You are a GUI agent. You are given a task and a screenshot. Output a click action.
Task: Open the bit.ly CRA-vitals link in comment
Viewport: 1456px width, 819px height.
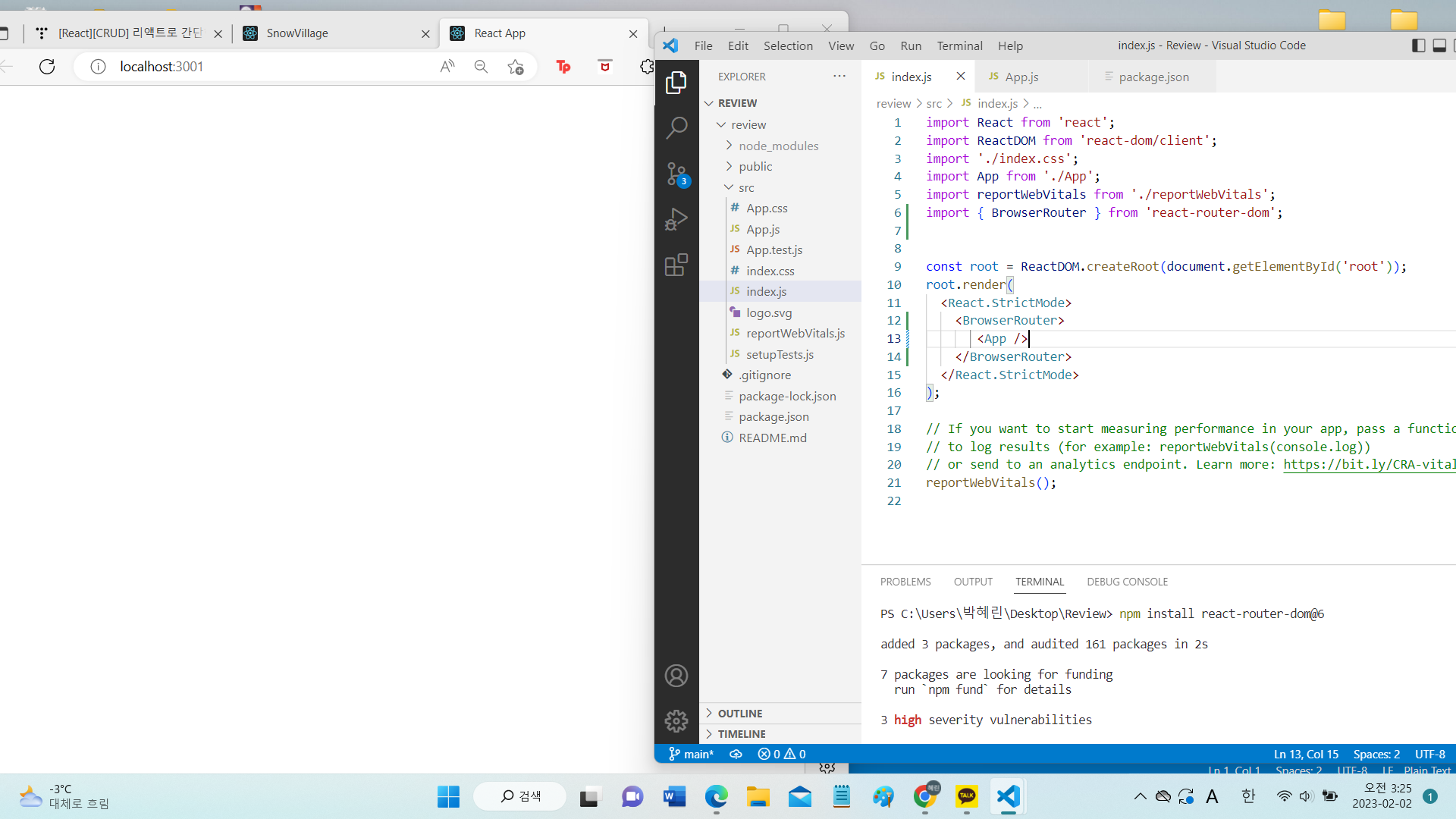pos(1369,464)
